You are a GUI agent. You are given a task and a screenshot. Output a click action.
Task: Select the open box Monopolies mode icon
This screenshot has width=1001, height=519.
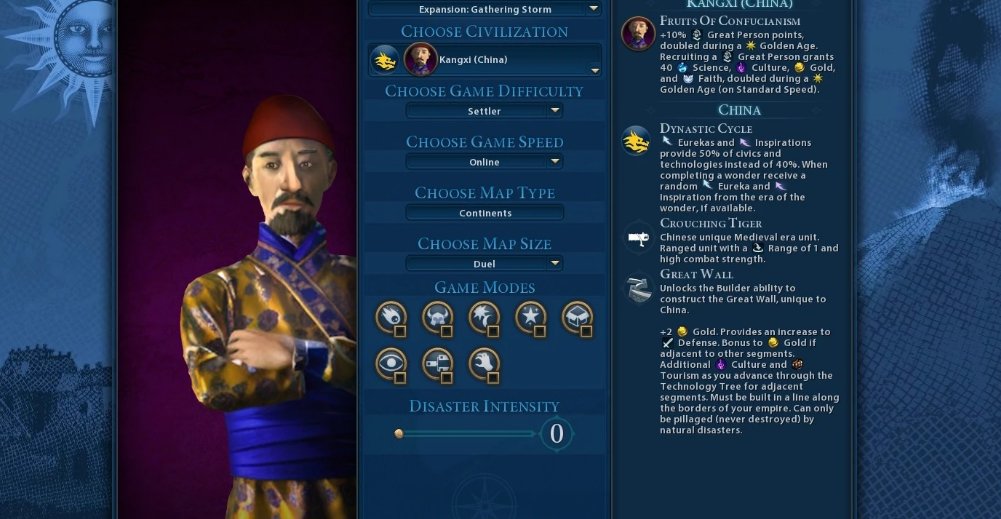578,317
